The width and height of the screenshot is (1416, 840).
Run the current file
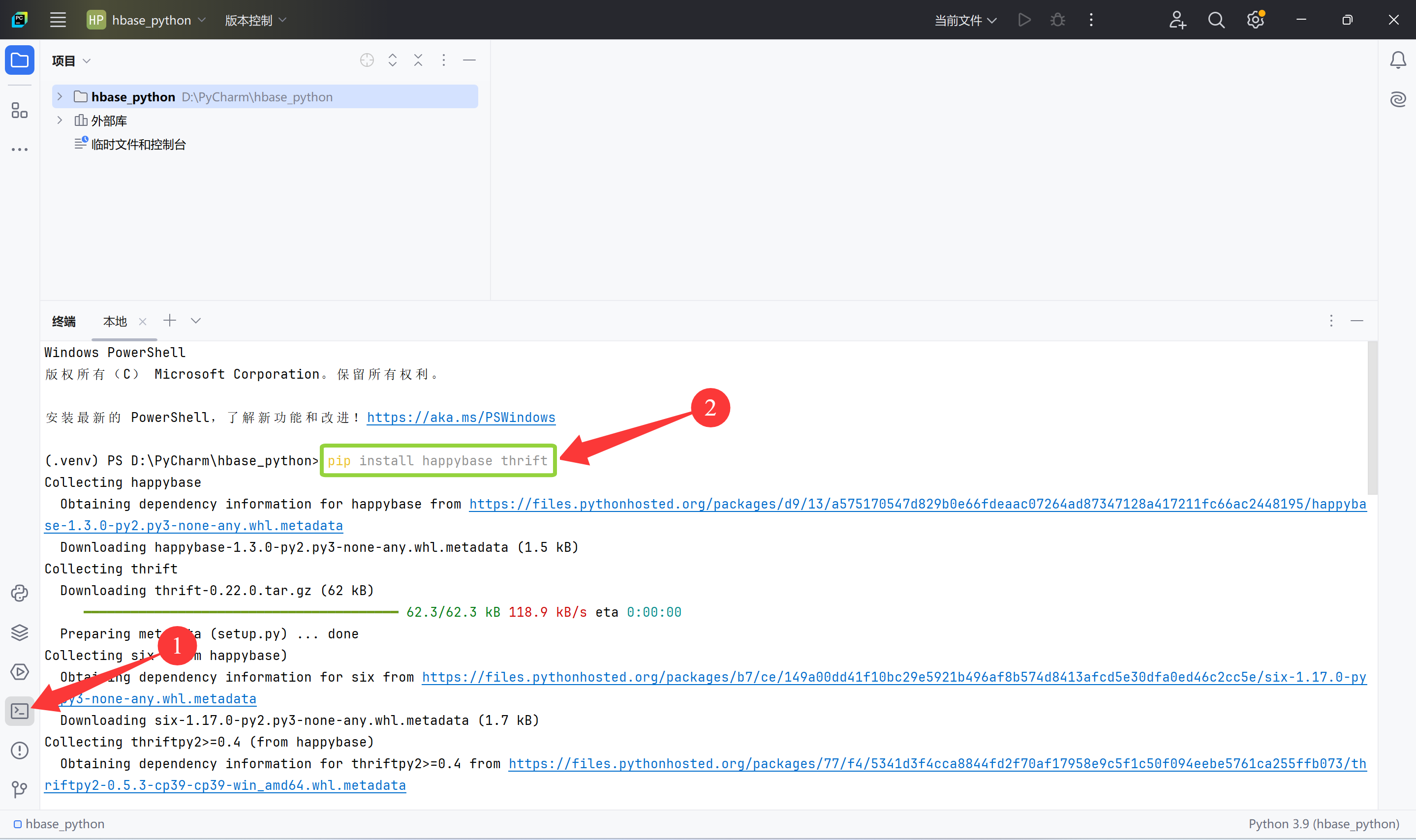point(1024,20)
